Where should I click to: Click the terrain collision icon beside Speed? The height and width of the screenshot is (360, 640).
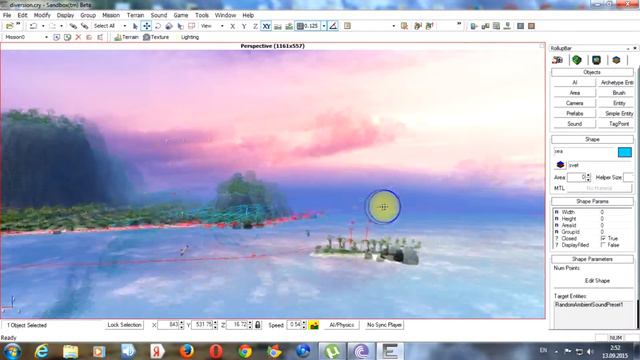314,325
